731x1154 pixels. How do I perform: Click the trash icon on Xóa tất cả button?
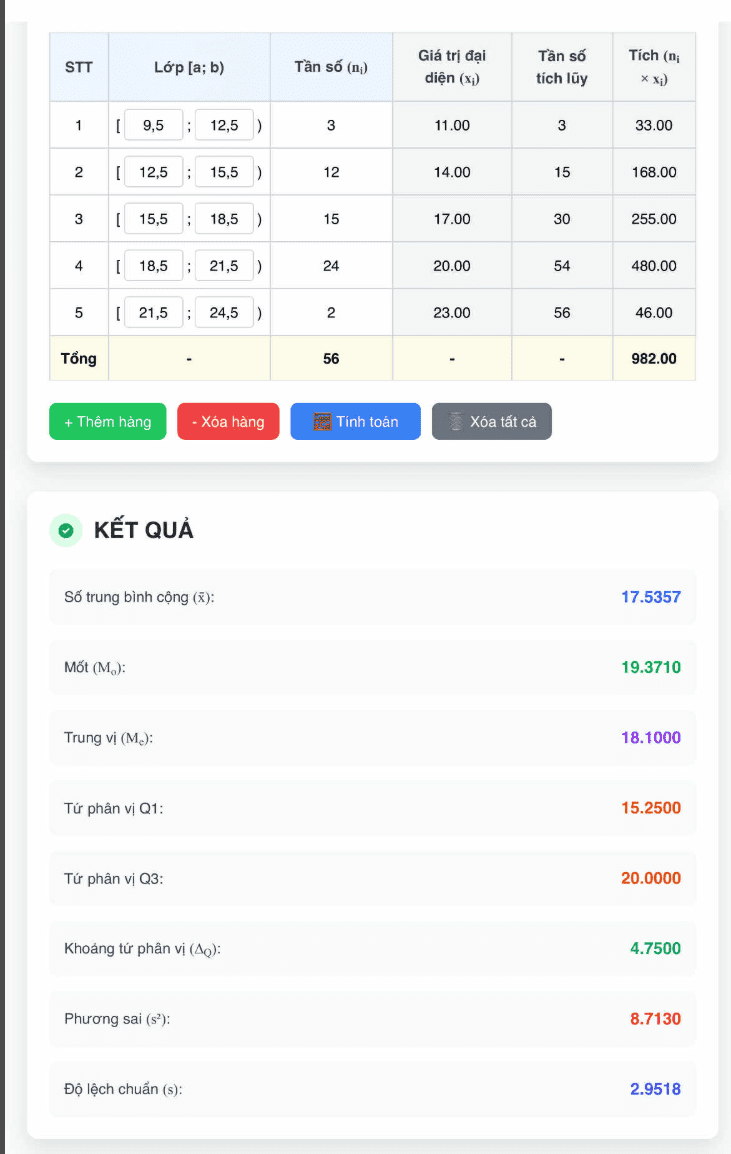point(456,422)
